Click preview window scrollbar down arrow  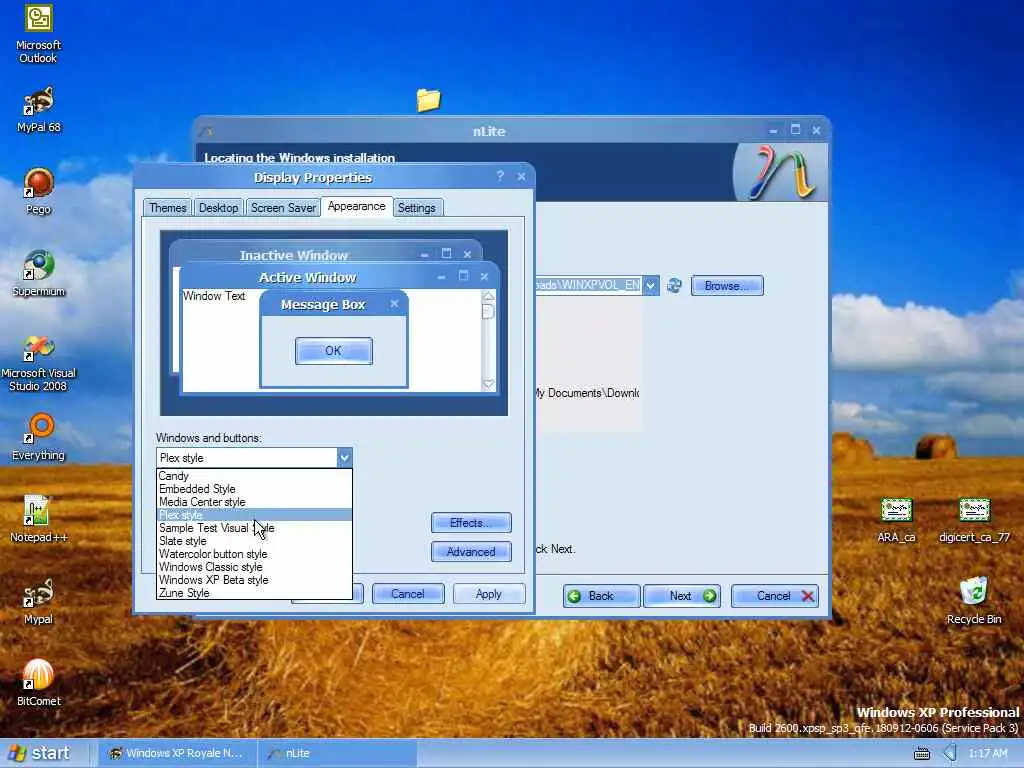tap(488, 384)
